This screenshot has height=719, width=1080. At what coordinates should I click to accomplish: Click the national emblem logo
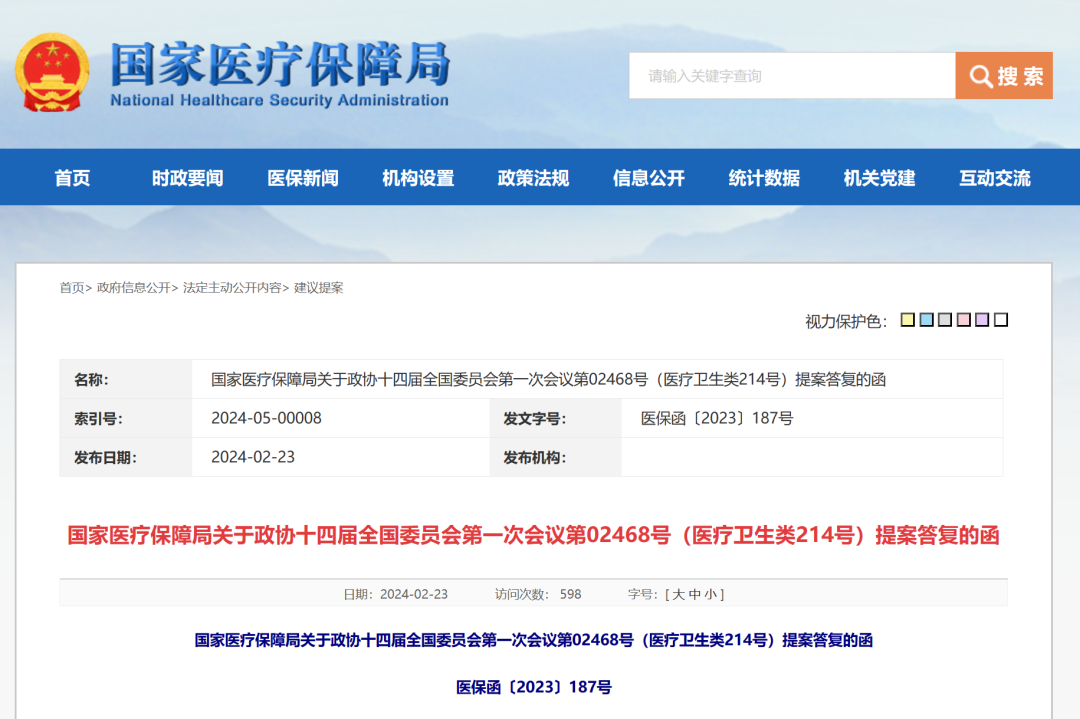[52, 72]
